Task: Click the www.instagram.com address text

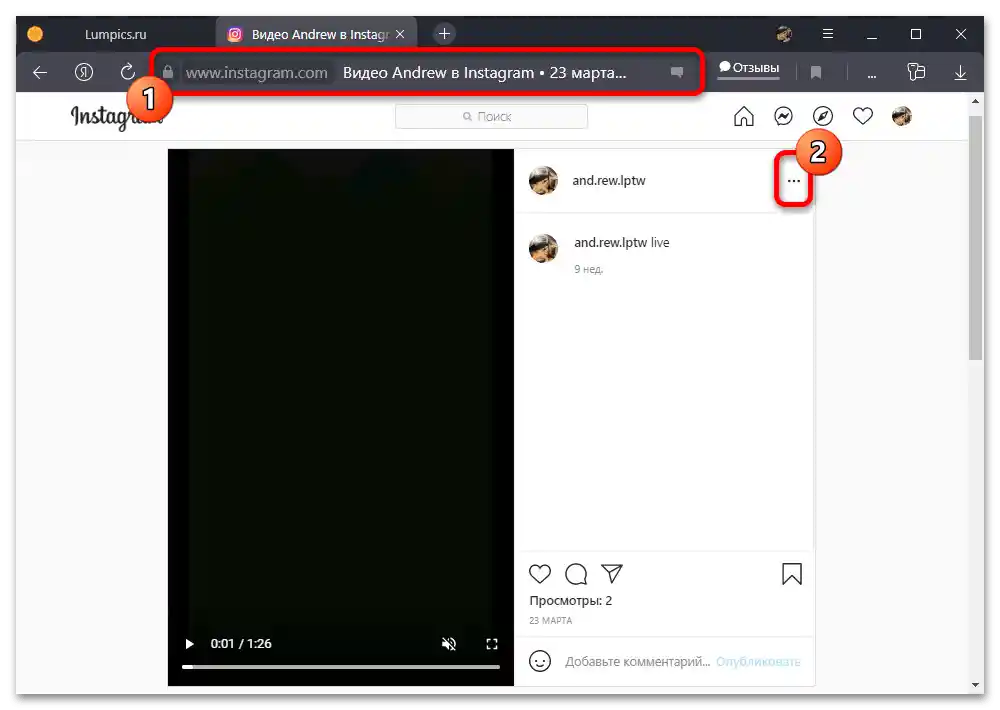Action: tap(256, 73)
